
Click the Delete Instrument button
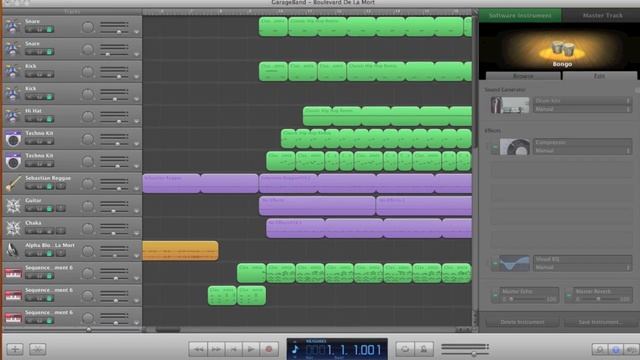tap(522, 322)
